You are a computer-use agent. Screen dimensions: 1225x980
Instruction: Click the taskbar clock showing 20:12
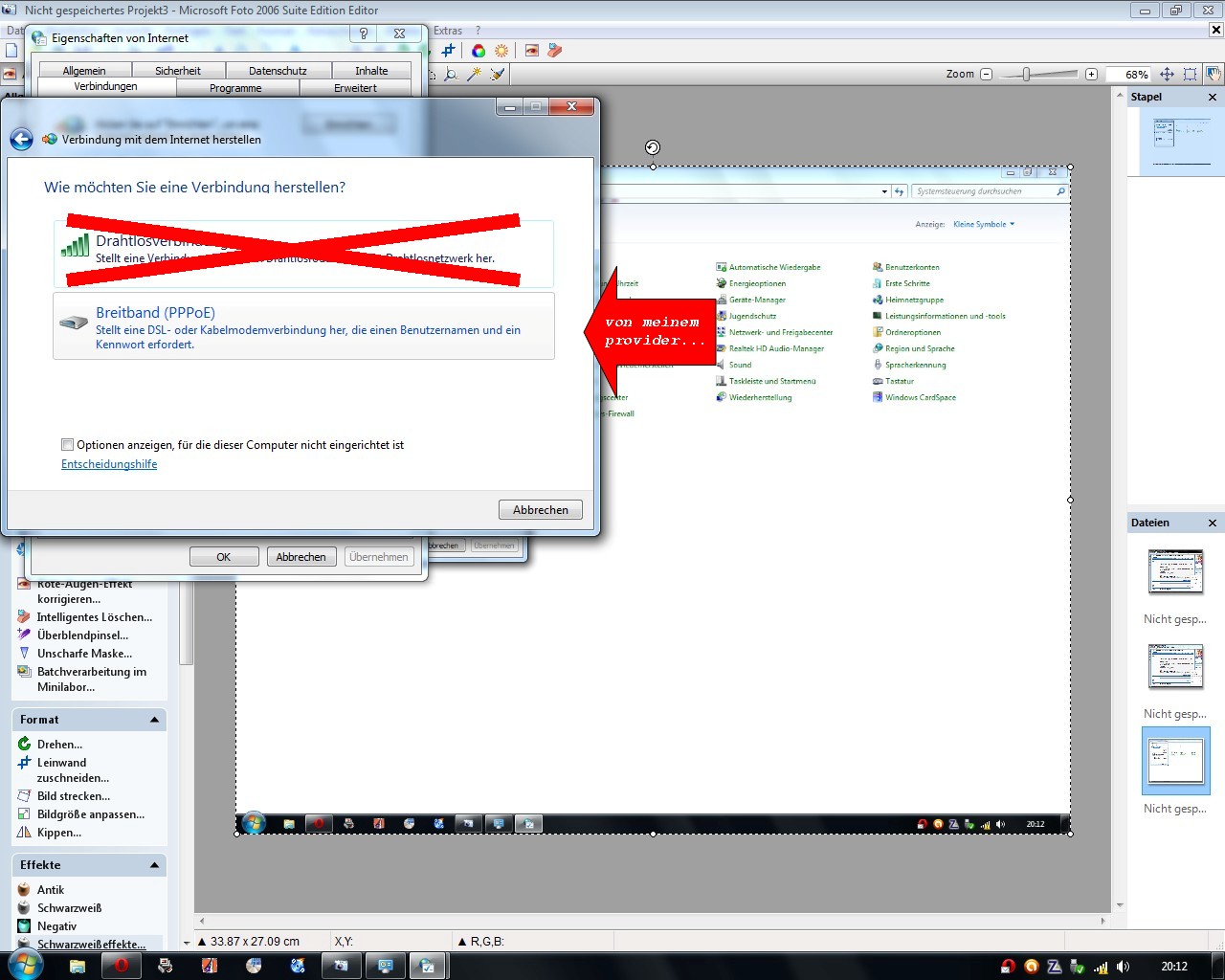[x=1174, y=967]
